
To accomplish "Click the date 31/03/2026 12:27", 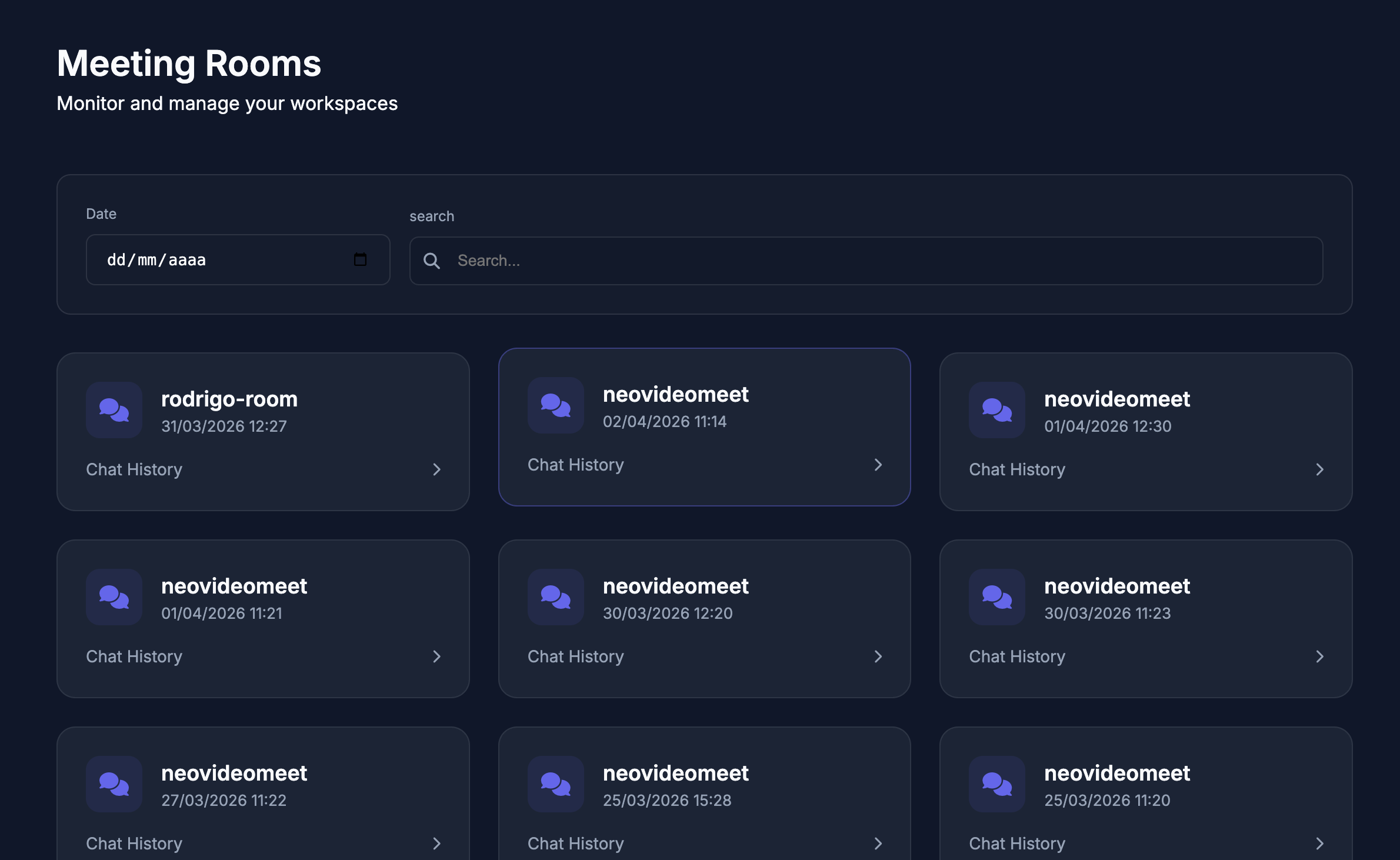I will (x=224, y=426).
